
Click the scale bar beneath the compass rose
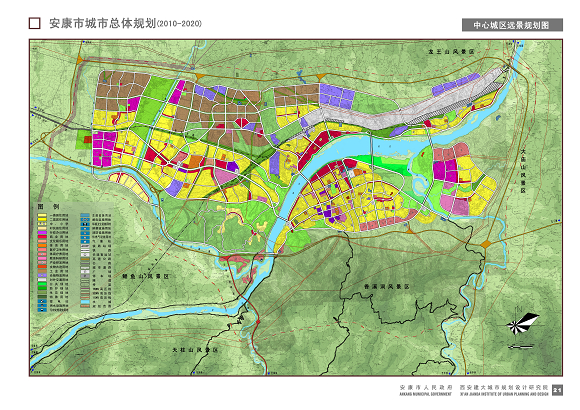coord(521,347)
